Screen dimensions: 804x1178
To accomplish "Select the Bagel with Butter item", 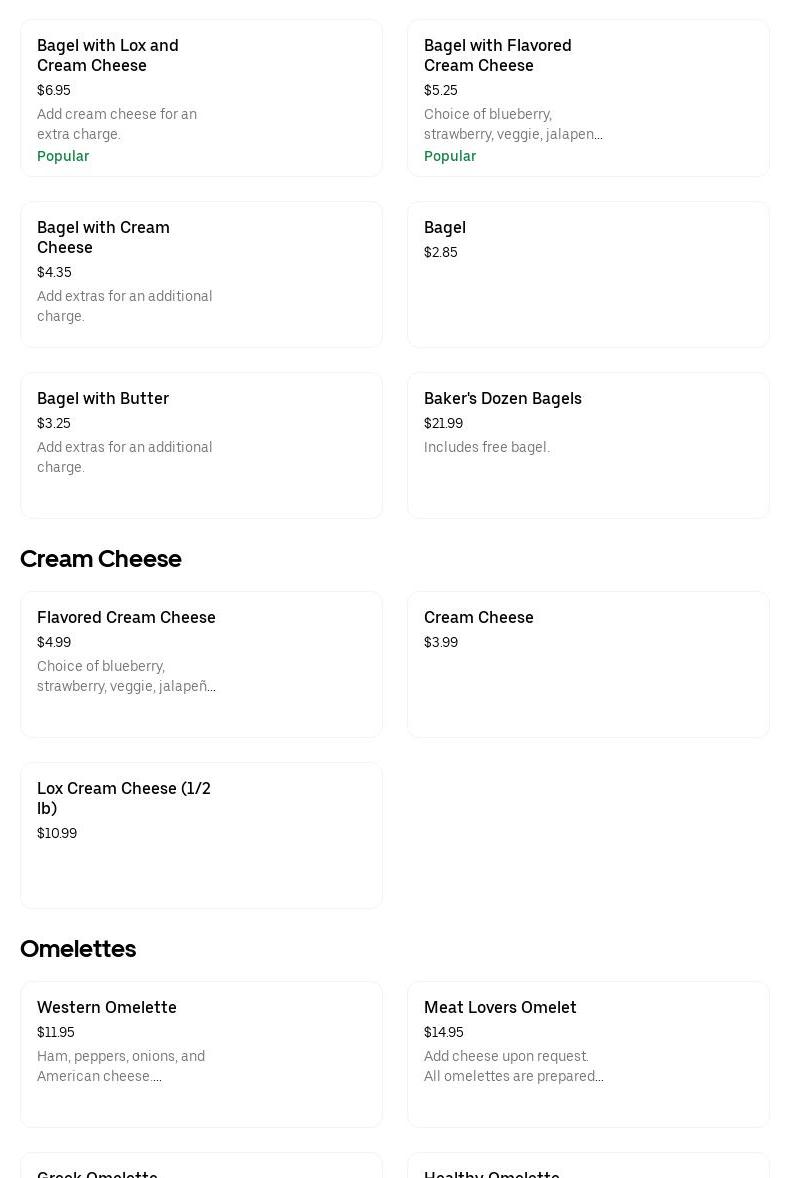I will 201,445.
